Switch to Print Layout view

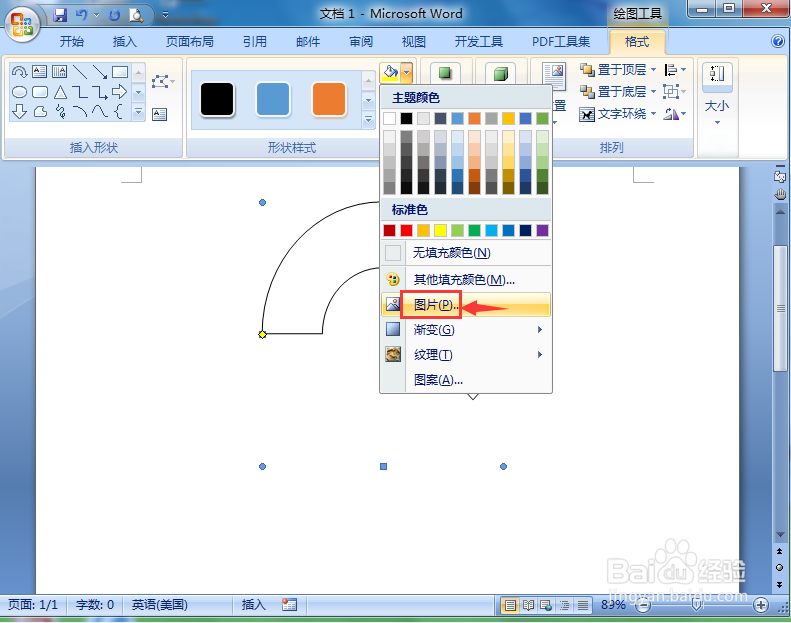(510, 605)
